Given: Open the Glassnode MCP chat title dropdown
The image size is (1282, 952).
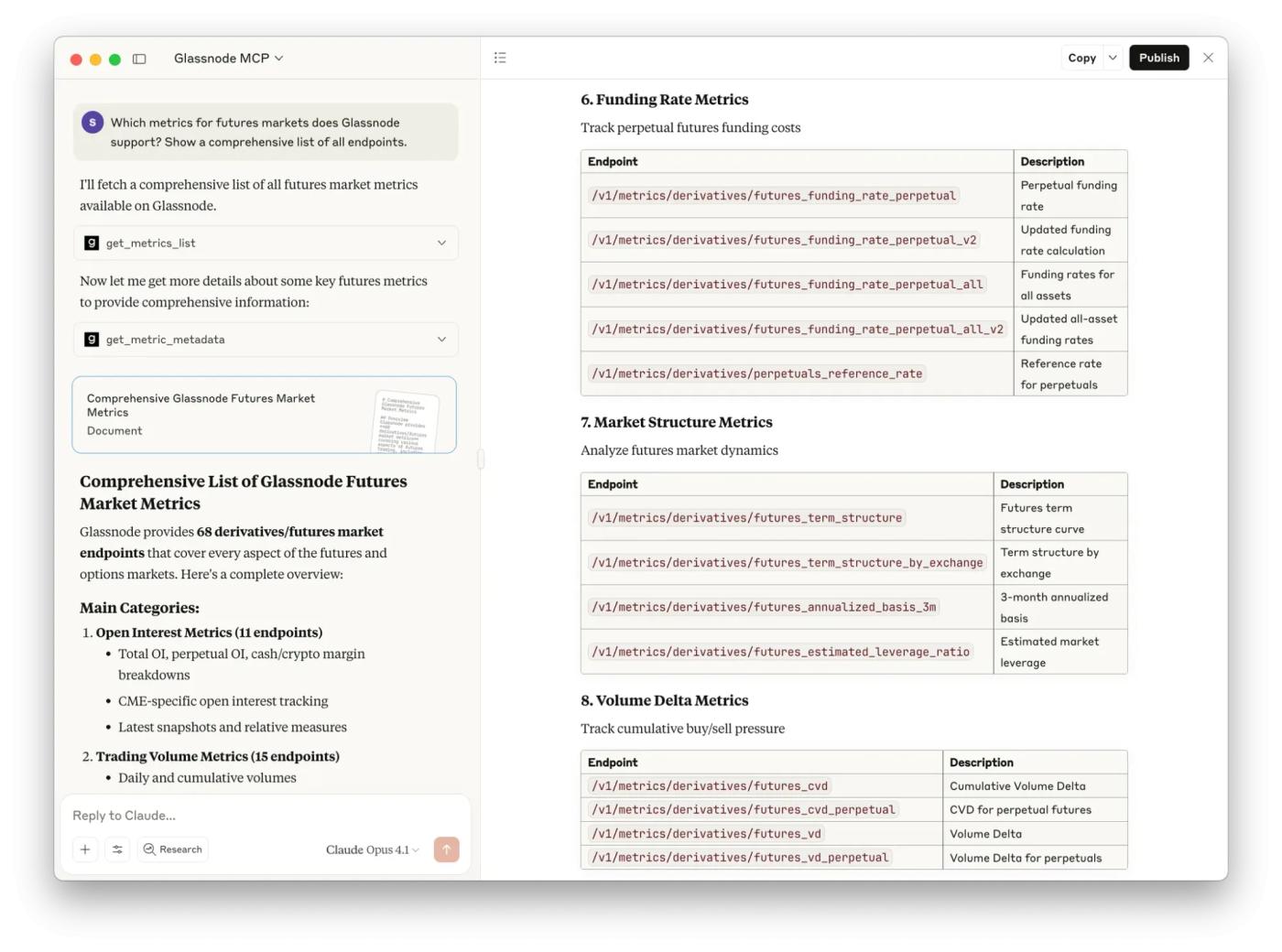Looking at the screenshot, I should coord(228,58).
